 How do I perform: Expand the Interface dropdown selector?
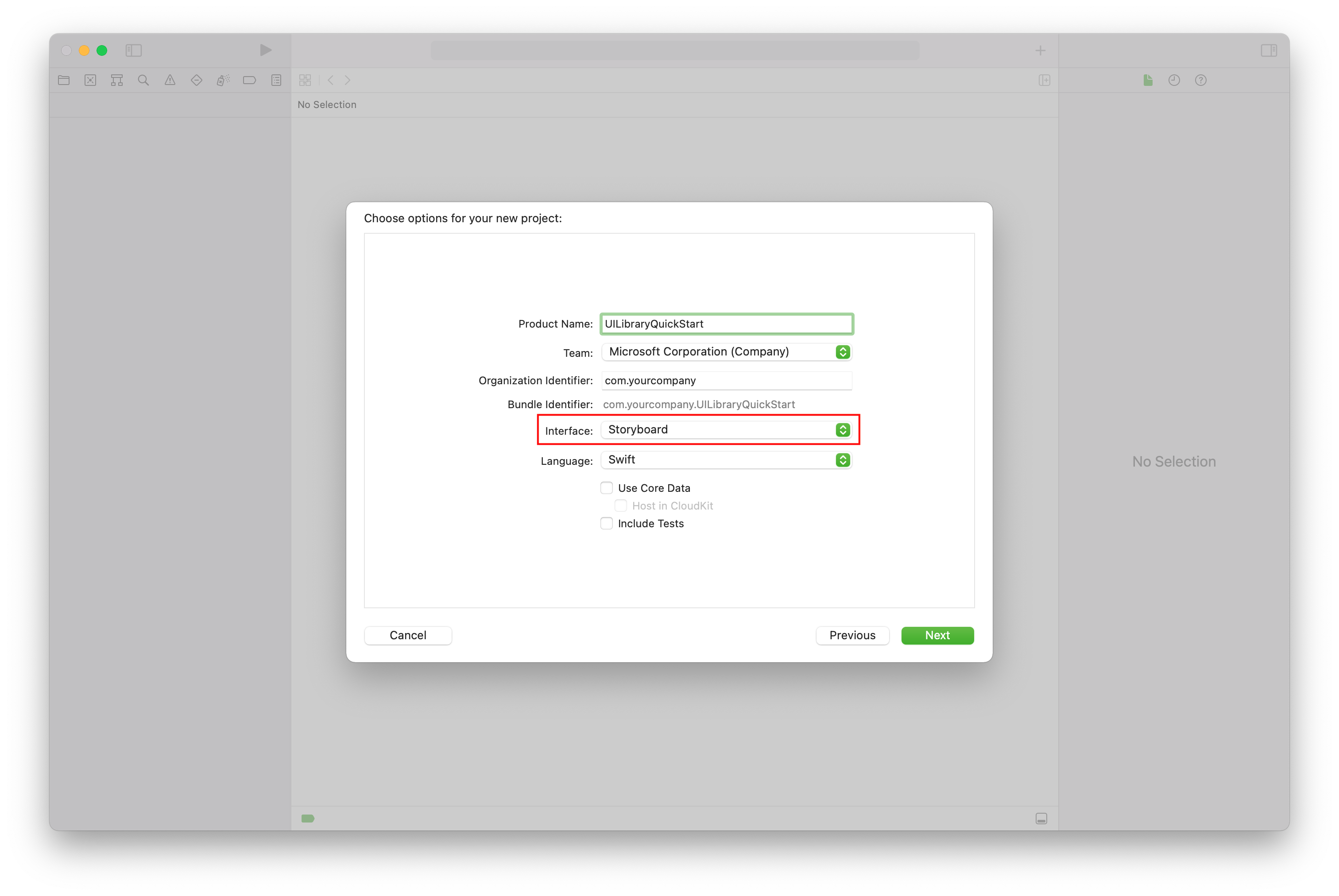843,430
